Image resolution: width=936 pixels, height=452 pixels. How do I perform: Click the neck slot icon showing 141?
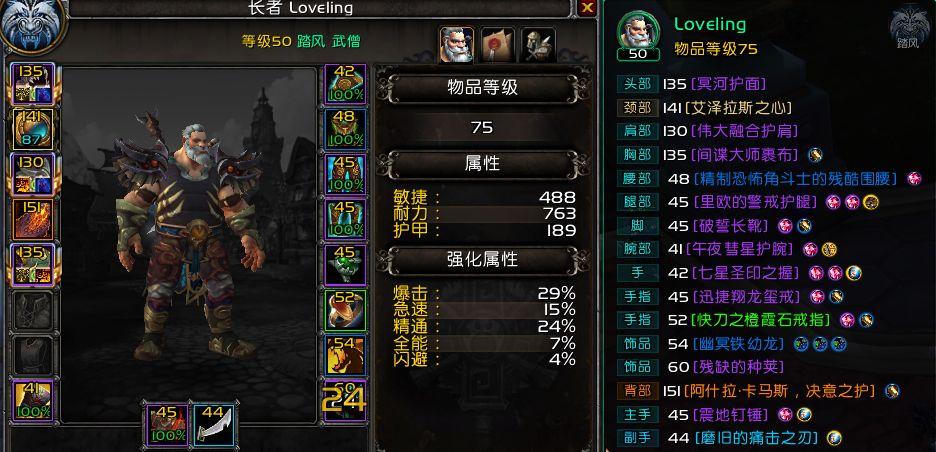coord(33,129)
